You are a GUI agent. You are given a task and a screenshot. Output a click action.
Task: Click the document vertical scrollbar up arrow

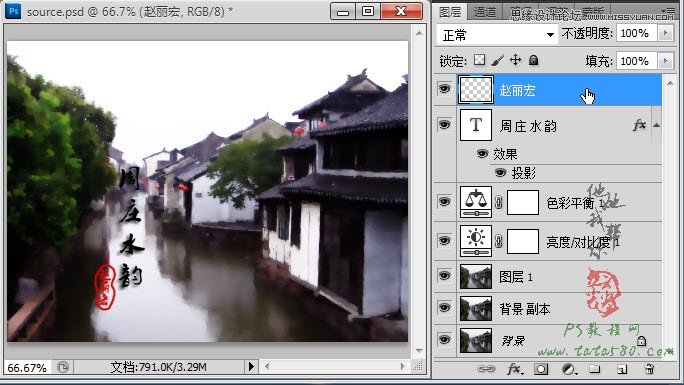pyautogui.click(x=419, y=33)
